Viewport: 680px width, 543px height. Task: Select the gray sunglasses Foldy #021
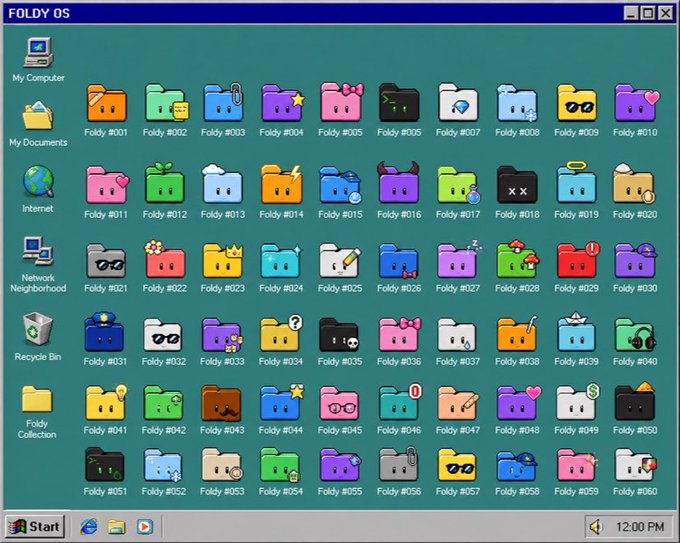(106, 261)
